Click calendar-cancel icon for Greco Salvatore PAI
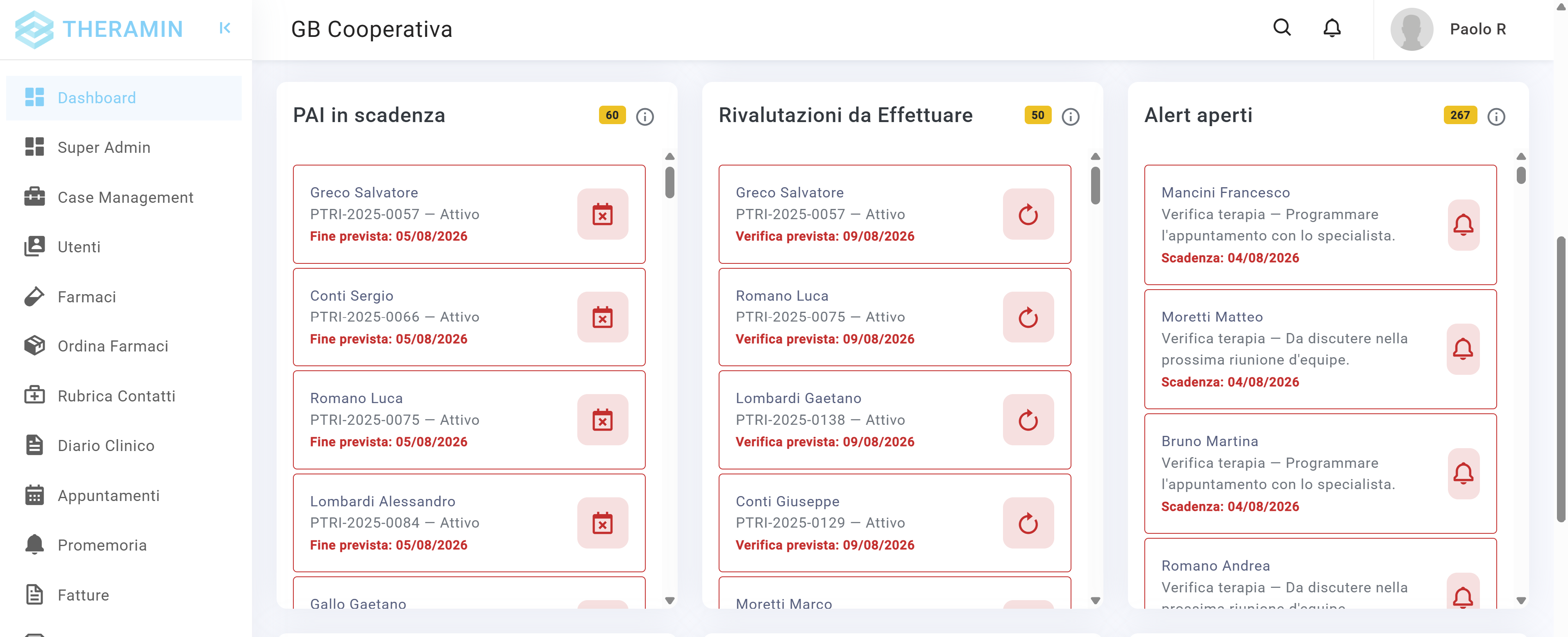 [603, 214]
